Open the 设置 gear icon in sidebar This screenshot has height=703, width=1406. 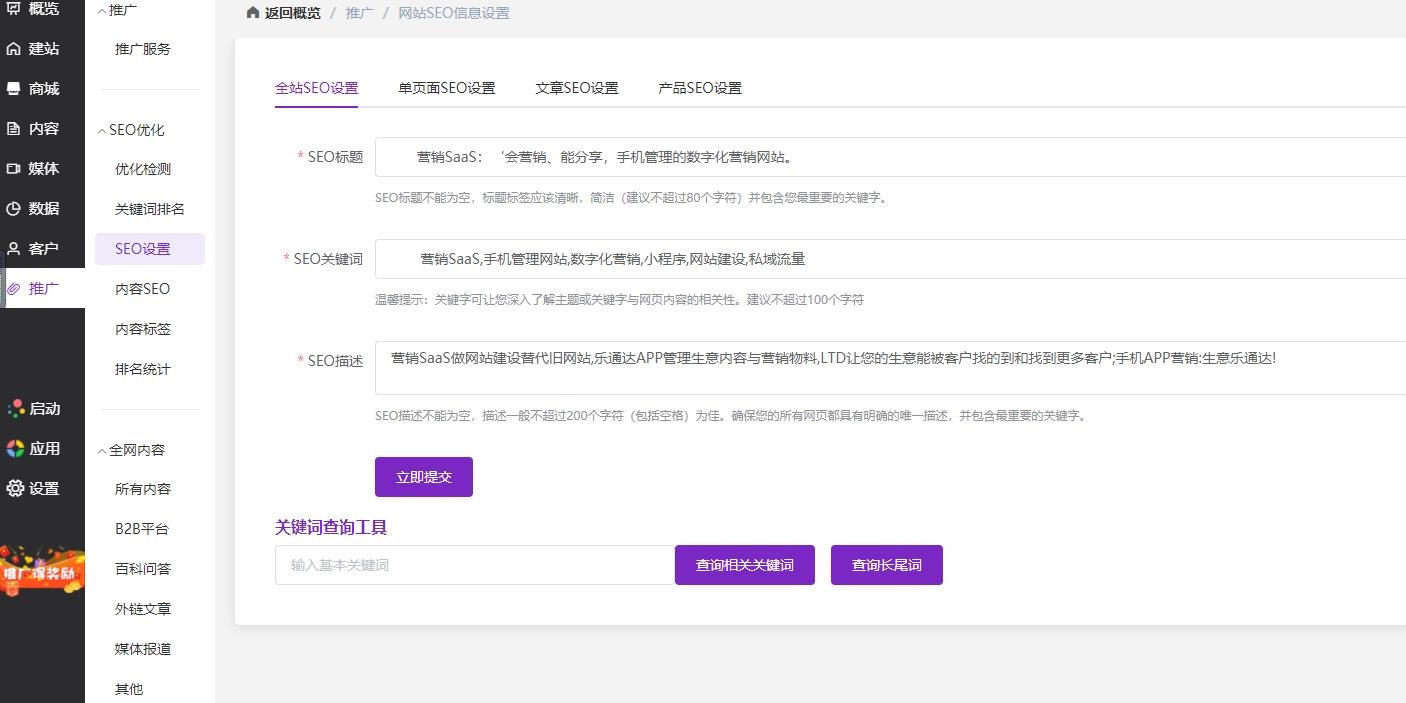point(15,489)
